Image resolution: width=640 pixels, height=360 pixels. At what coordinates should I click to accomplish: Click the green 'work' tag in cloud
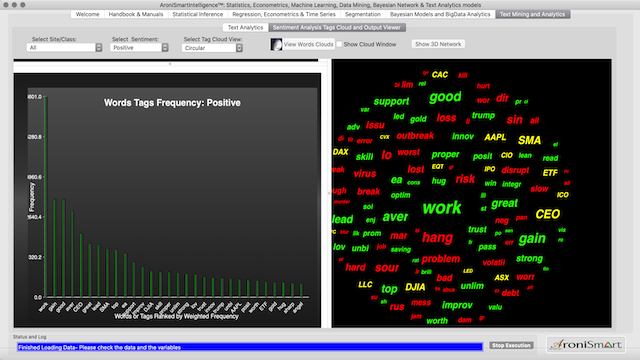coord(442,208)
